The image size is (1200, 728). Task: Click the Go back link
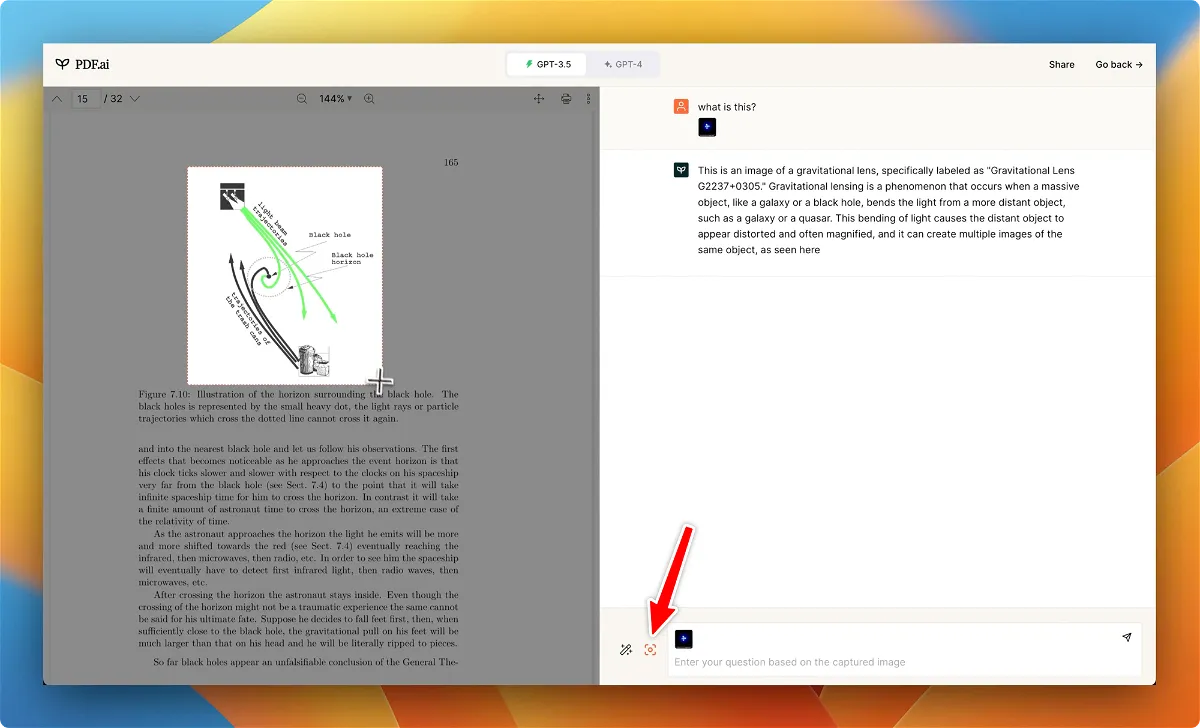1118,64
